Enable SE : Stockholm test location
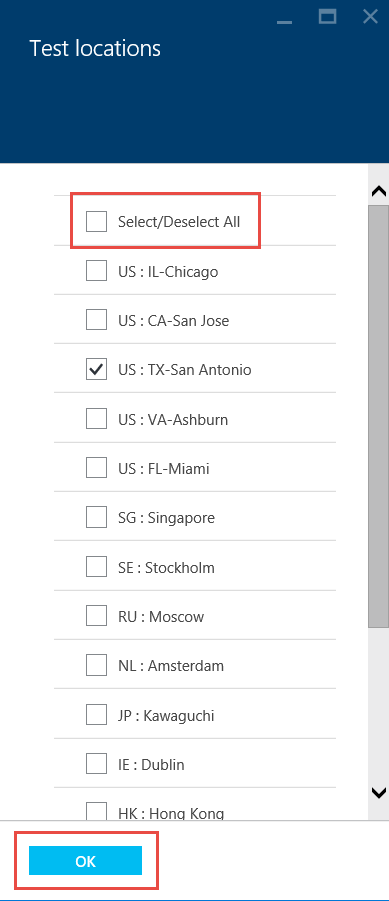This screenshot has width=389, height=901. (x=97, y=567)
